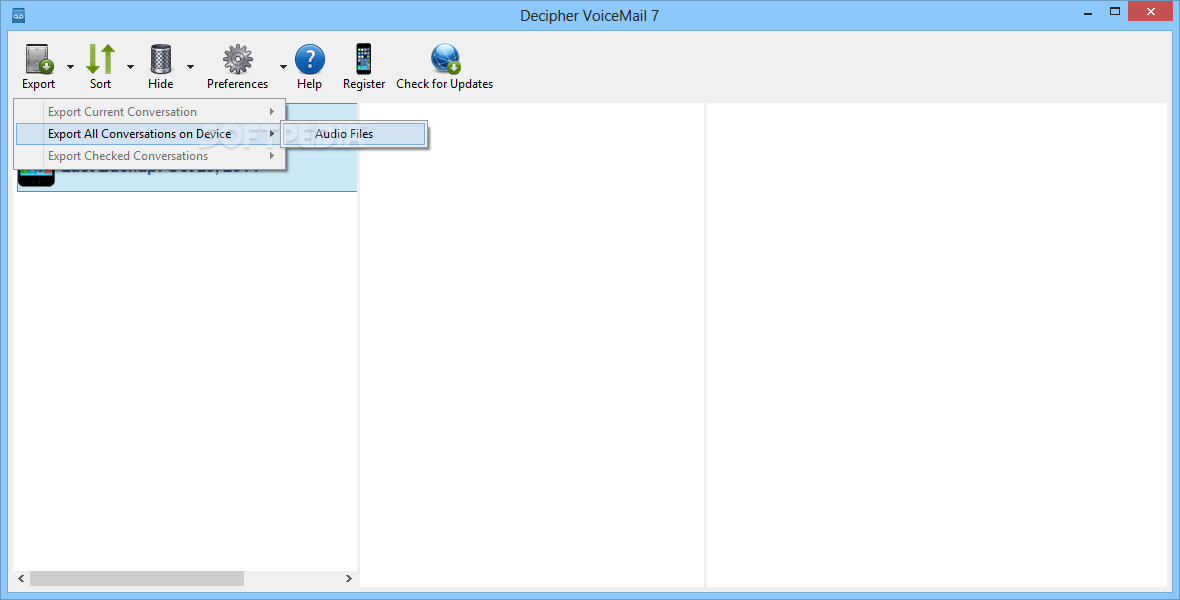
Task: Click the Export toolbar icon
Action: (x=38, y=59)
